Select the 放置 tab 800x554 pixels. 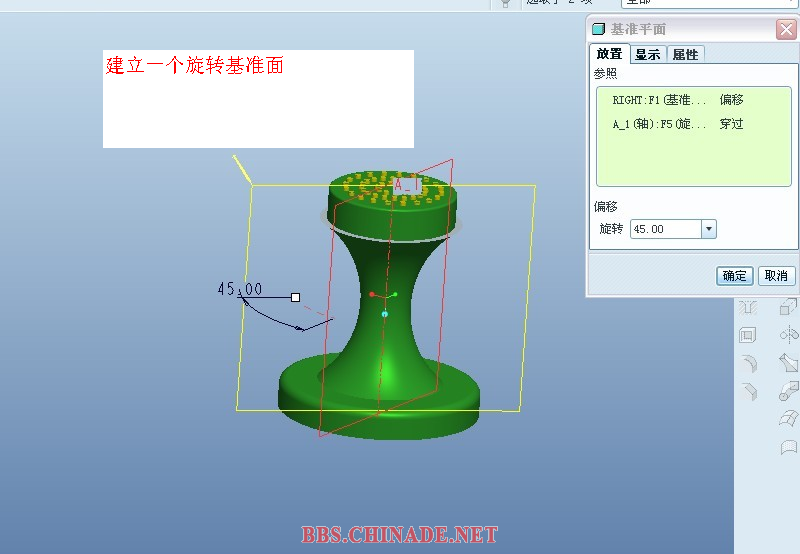point(609,54)
